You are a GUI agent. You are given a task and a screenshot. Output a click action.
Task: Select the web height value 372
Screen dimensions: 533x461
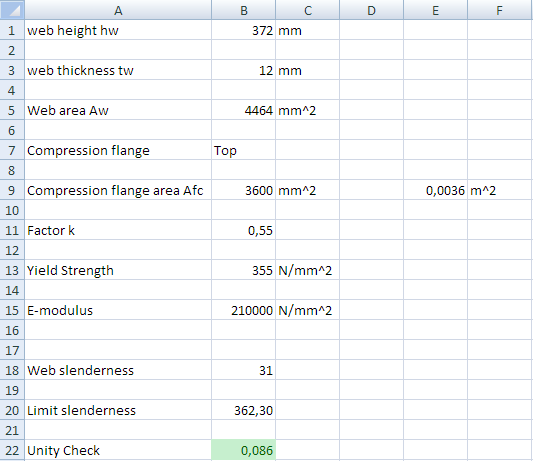click(243, 30)
